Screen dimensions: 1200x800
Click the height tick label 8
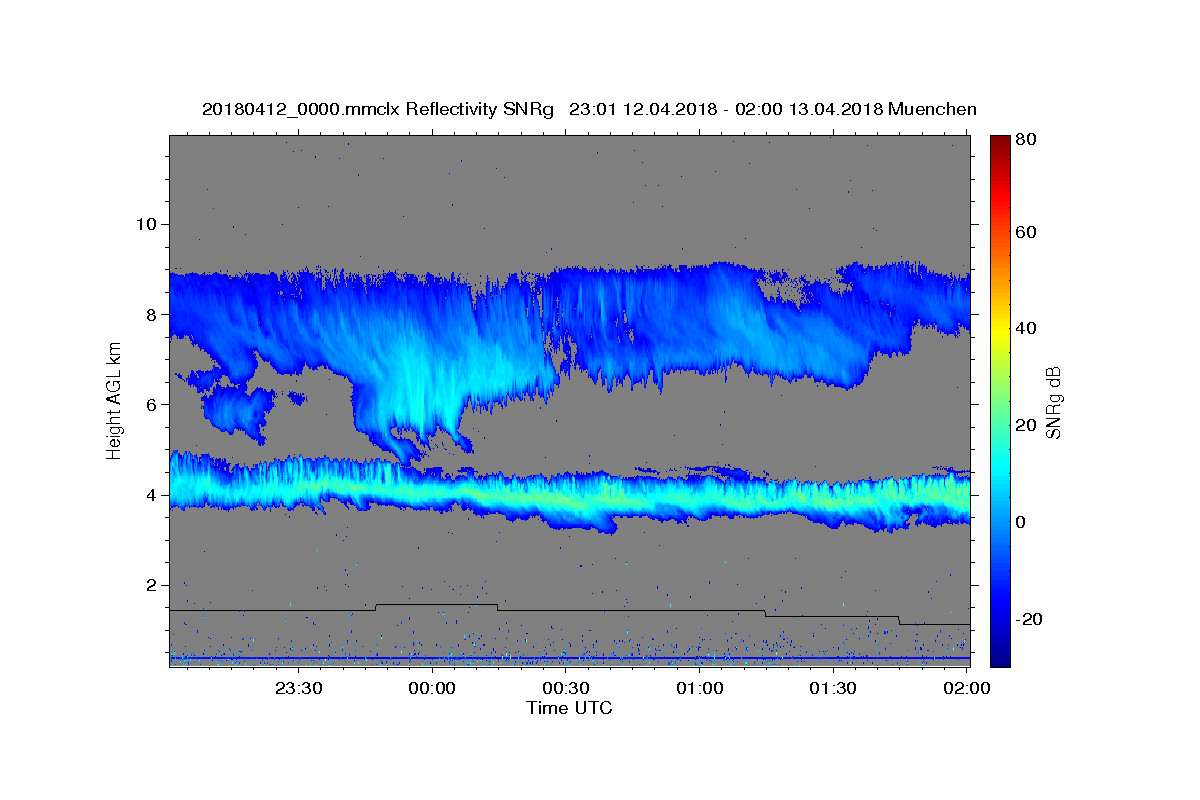coord(151,314)
